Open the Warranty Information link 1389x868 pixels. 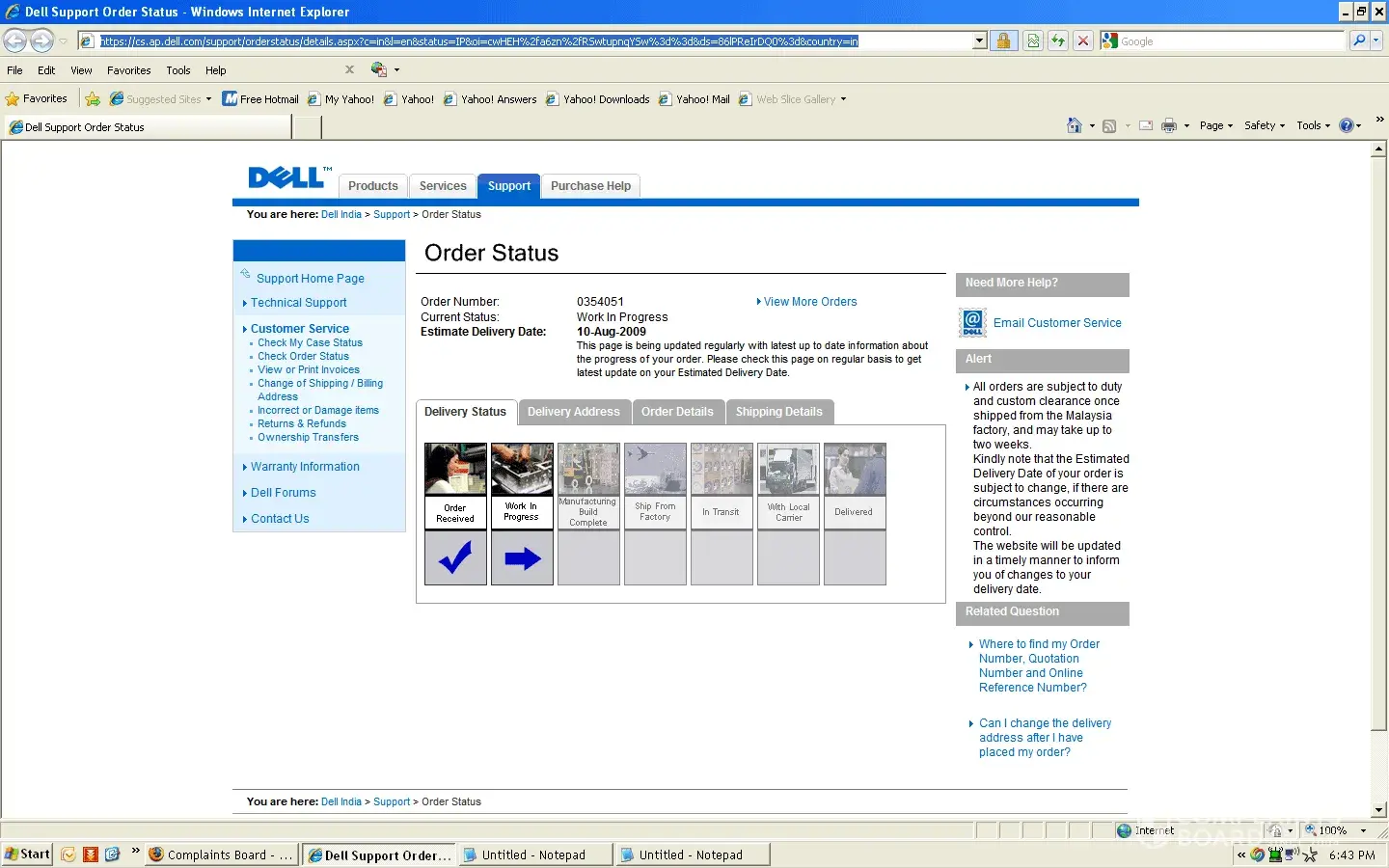pos(305,467)
